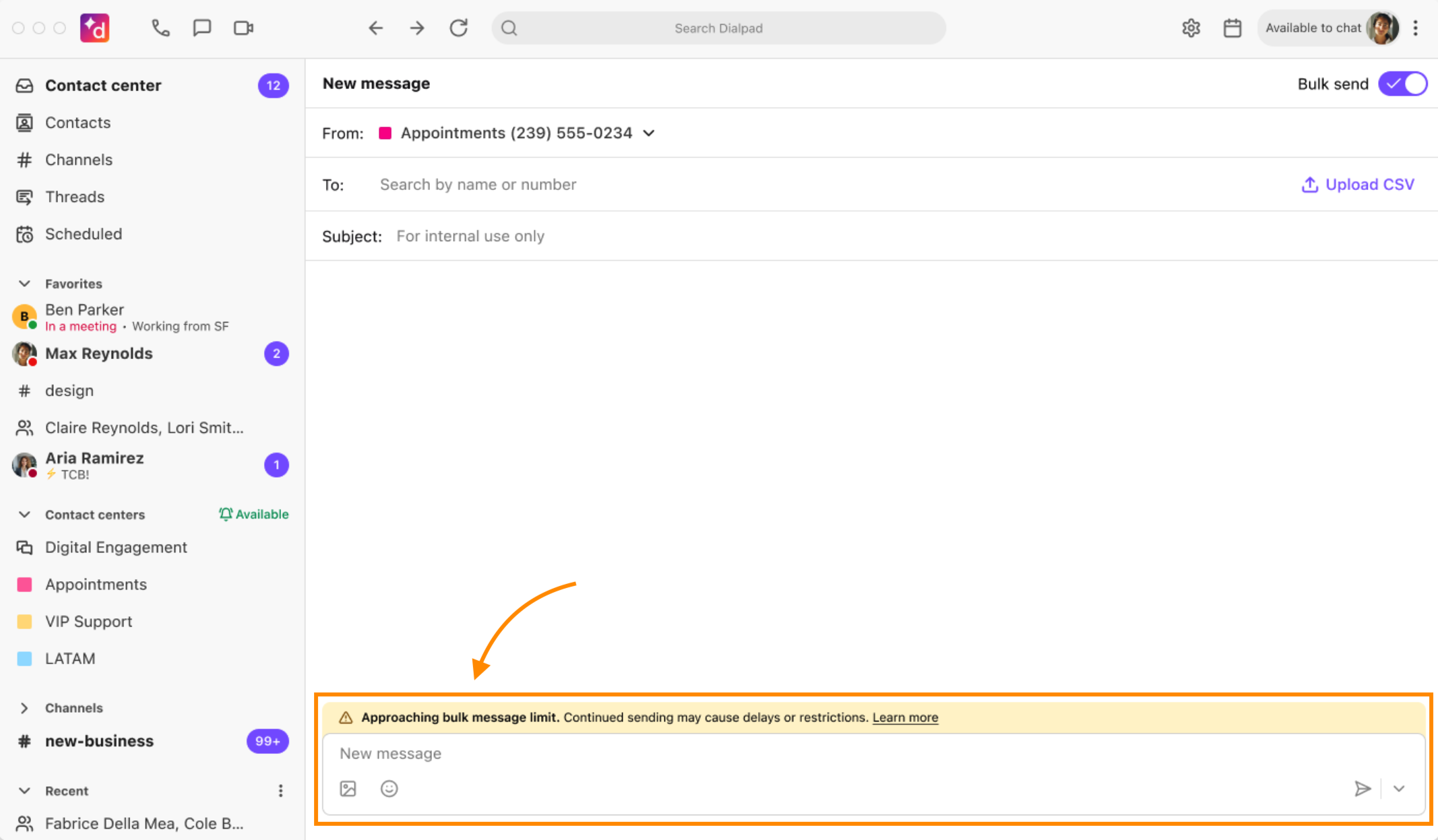Click the yellow VIP Support color swatch
The height and width of the screenshot is (840, 1438).
coord(25,621)
